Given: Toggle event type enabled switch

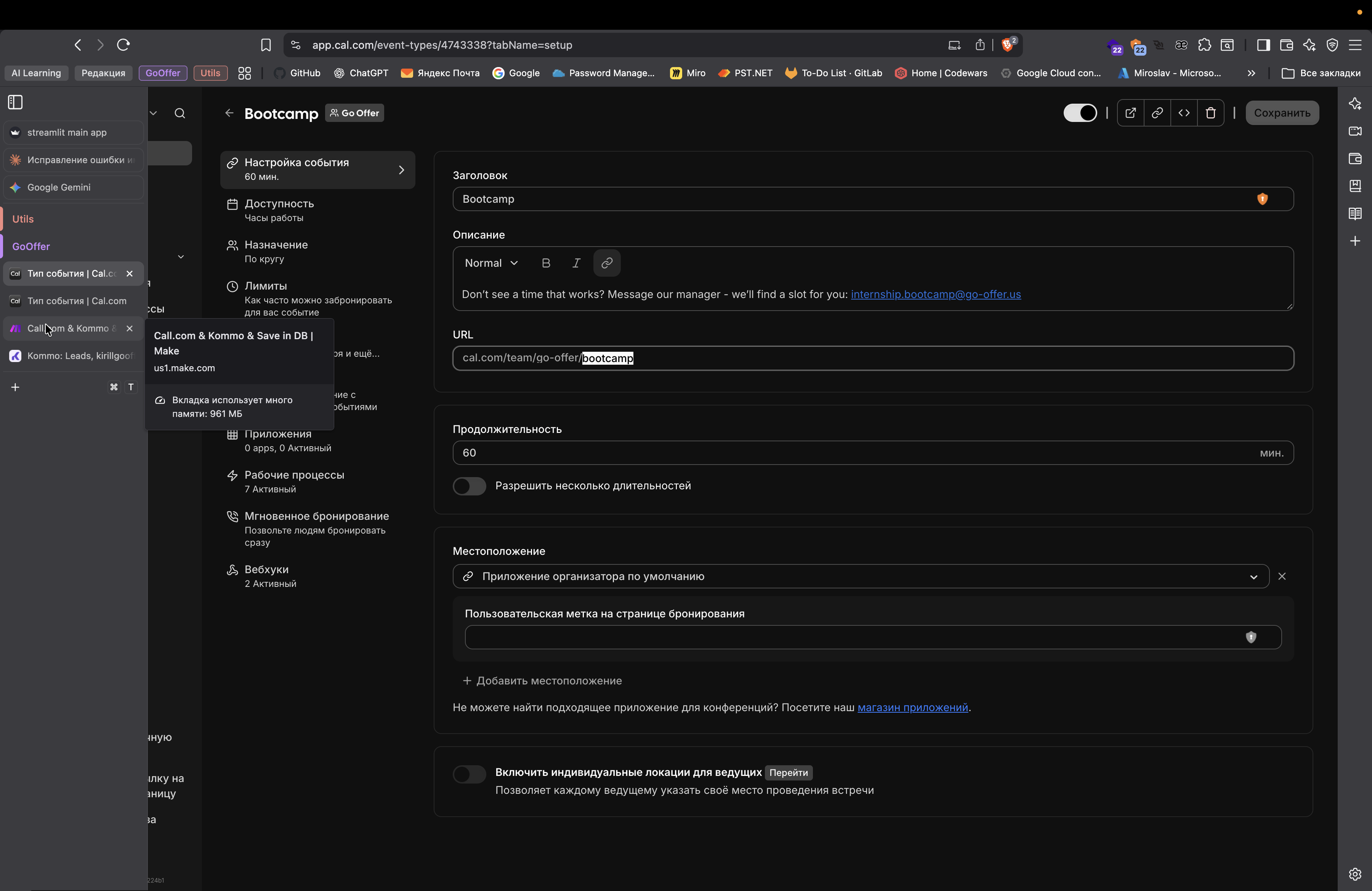Looking at the screenshot, I should [1080, 113].
